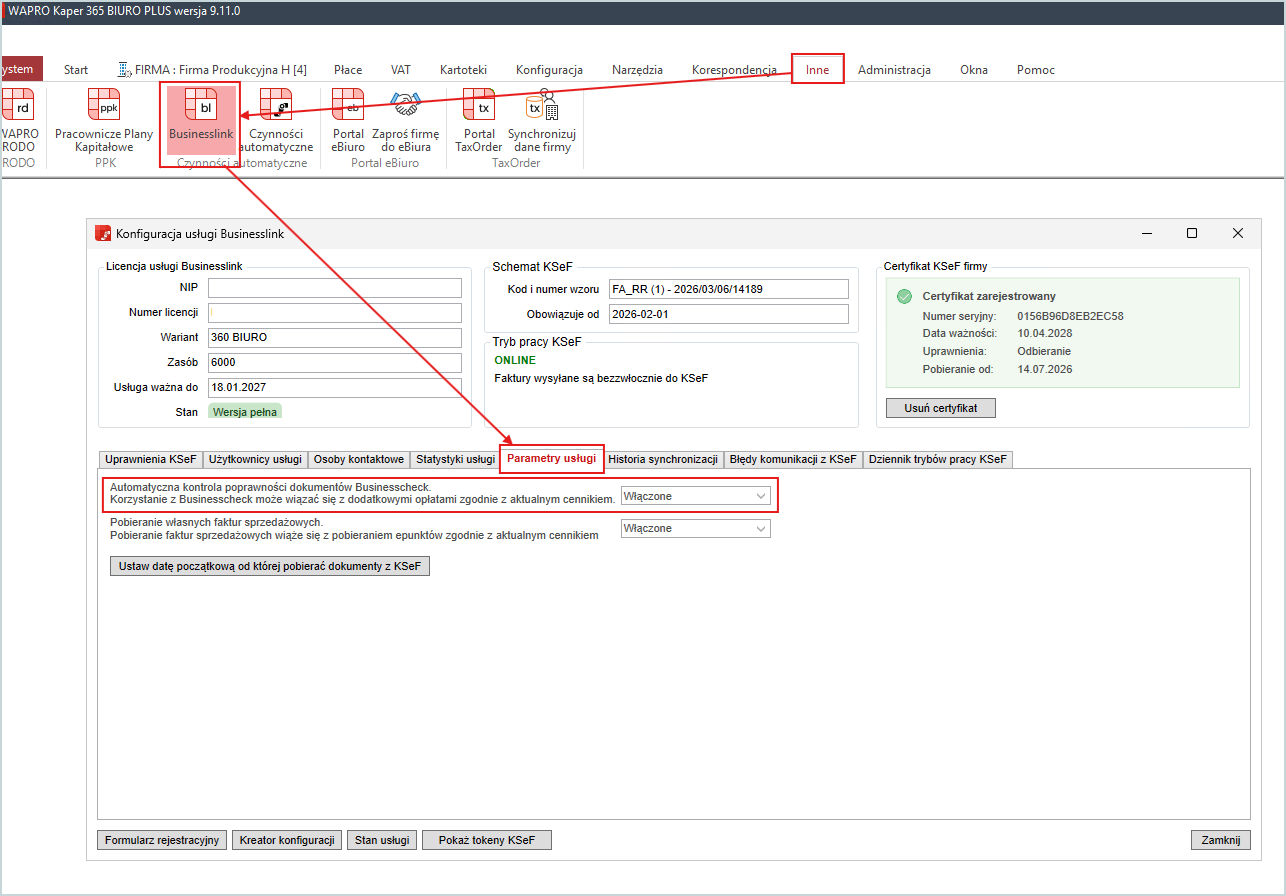Click the Kod i numer wzoru field
The height and width of the screenshot is (896, 1286).
click(729, 289)
